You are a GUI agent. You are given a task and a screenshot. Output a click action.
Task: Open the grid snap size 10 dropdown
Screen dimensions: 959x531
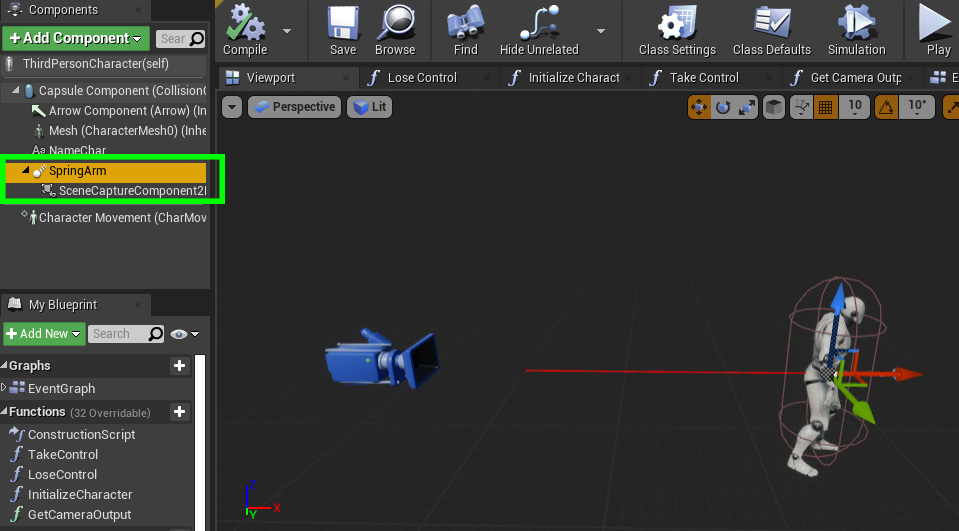pos(854,108)
